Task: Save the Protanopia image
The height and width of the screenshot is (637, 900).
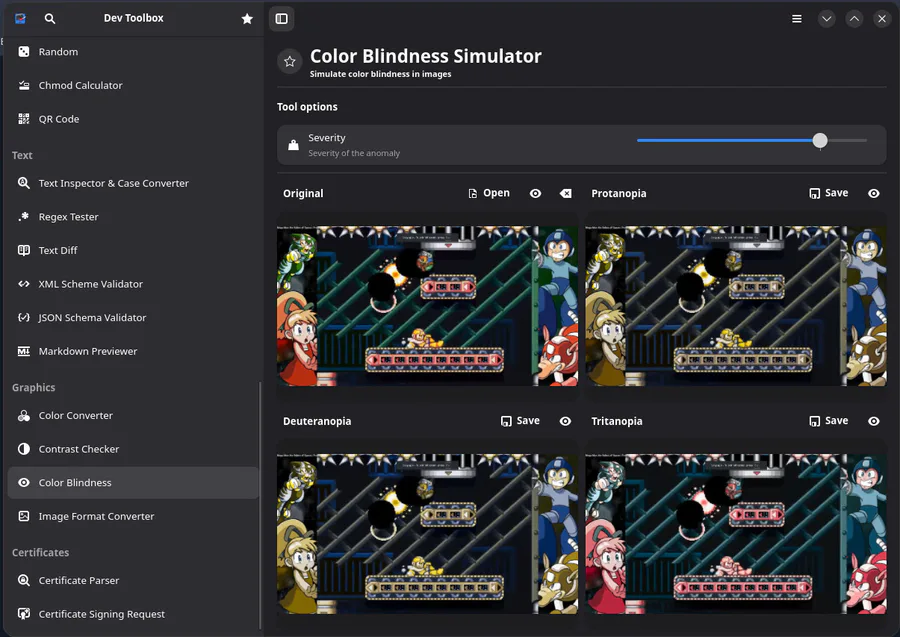Action: (828, 193)
